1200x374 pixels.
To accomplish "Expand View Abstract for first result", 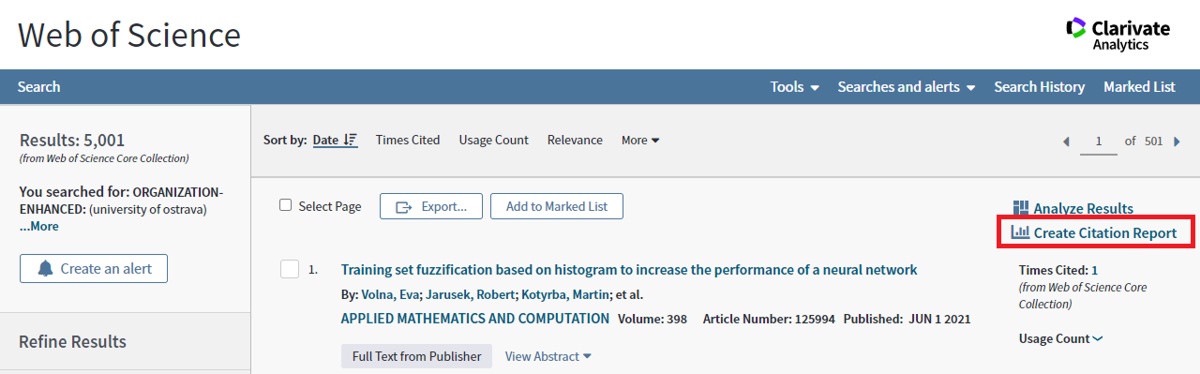I will [548, 356].
